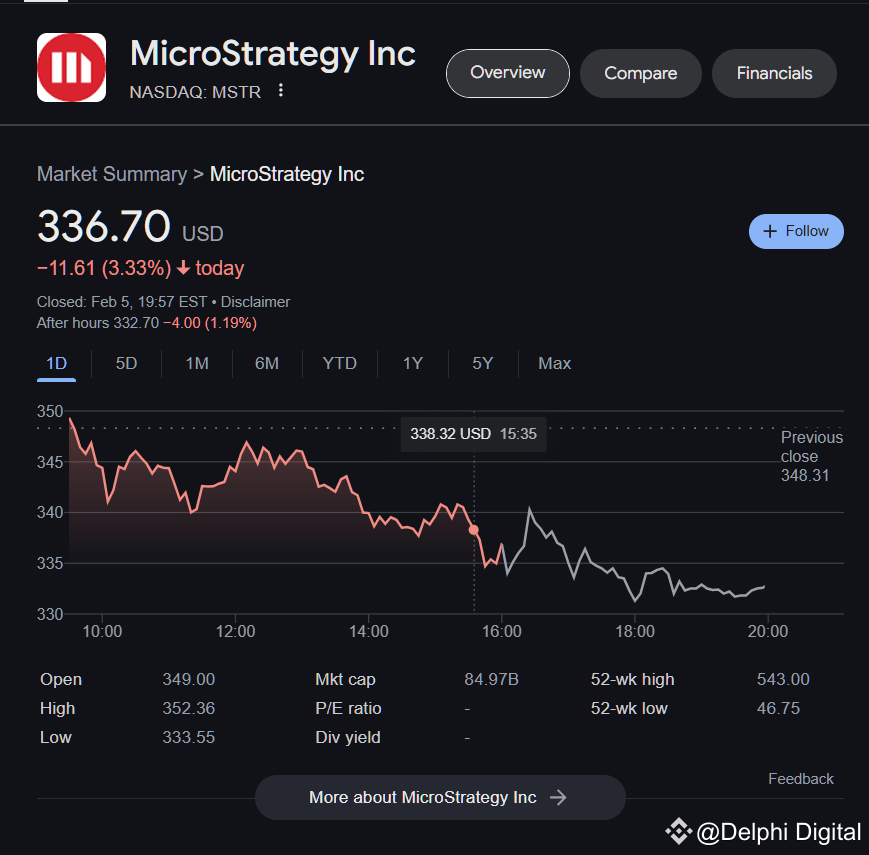Click the Feedback link
The image size is (869, 855).
point(800,779)
